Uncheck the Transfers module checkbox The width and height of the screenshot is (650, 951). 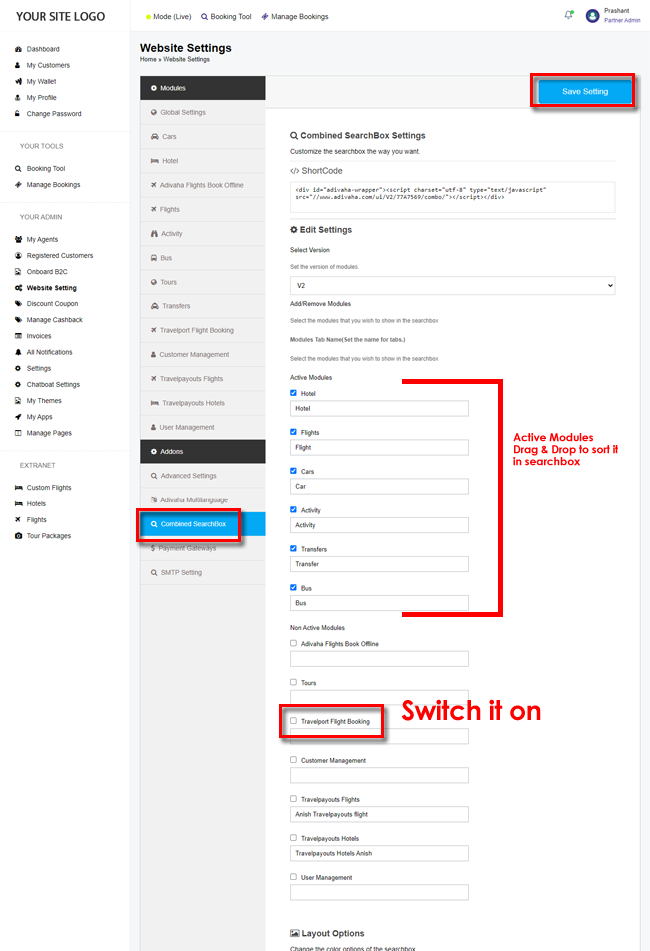pos(293,548)
